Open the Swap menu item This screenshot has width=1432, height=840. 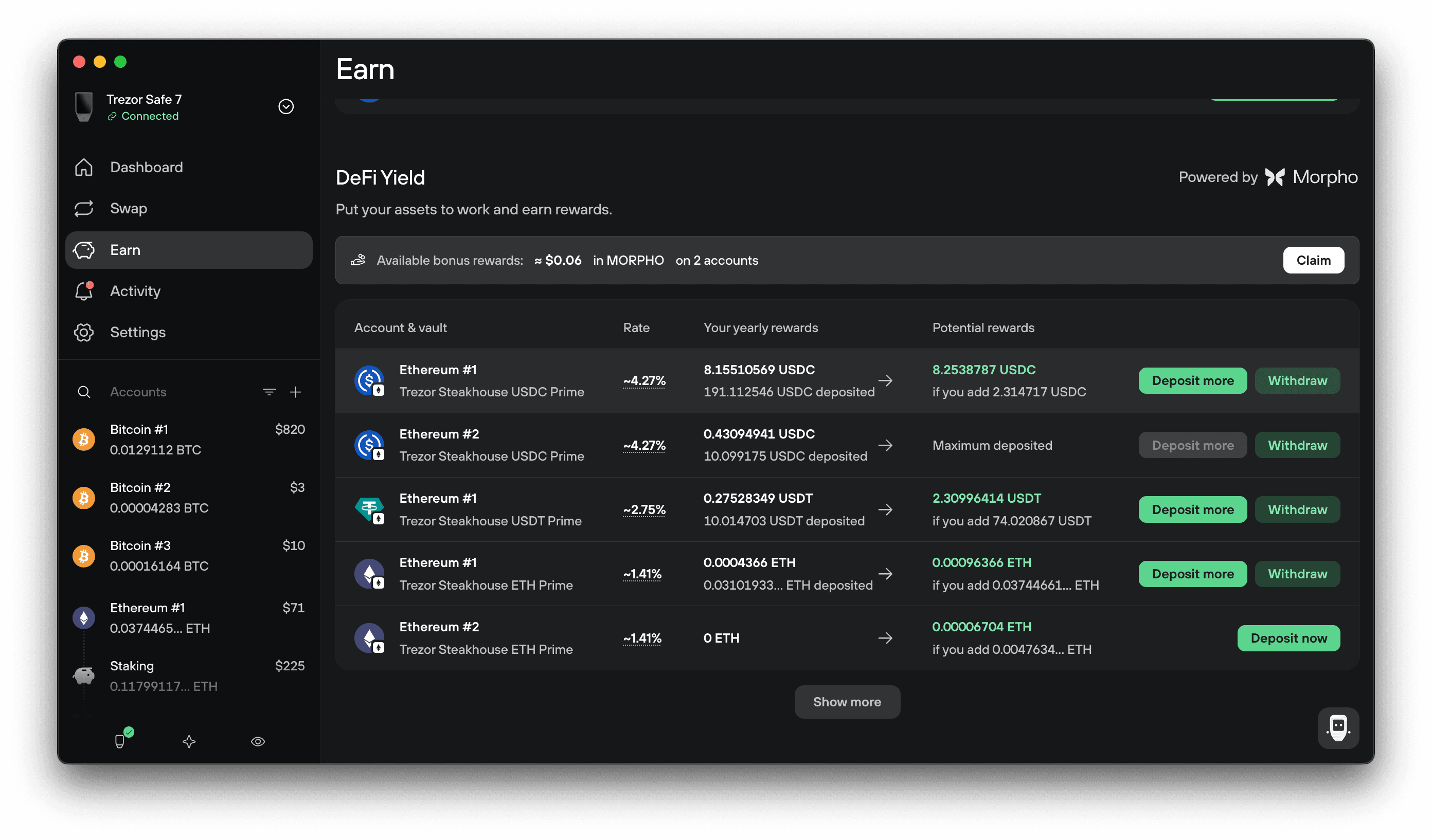pos(189,208)
